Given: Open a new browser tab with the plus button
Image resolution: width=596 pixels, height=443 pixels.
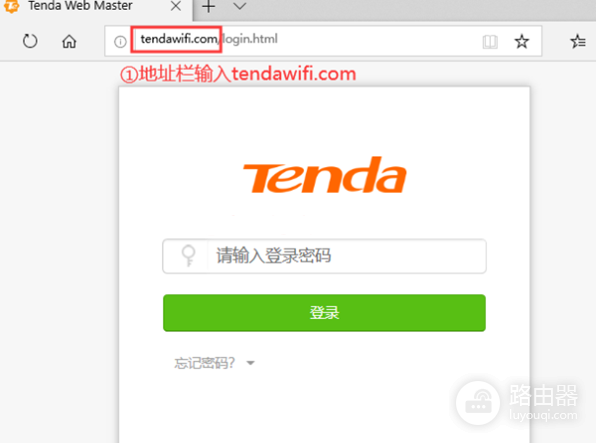Looking at the screenshot, I should pos(208,6).
